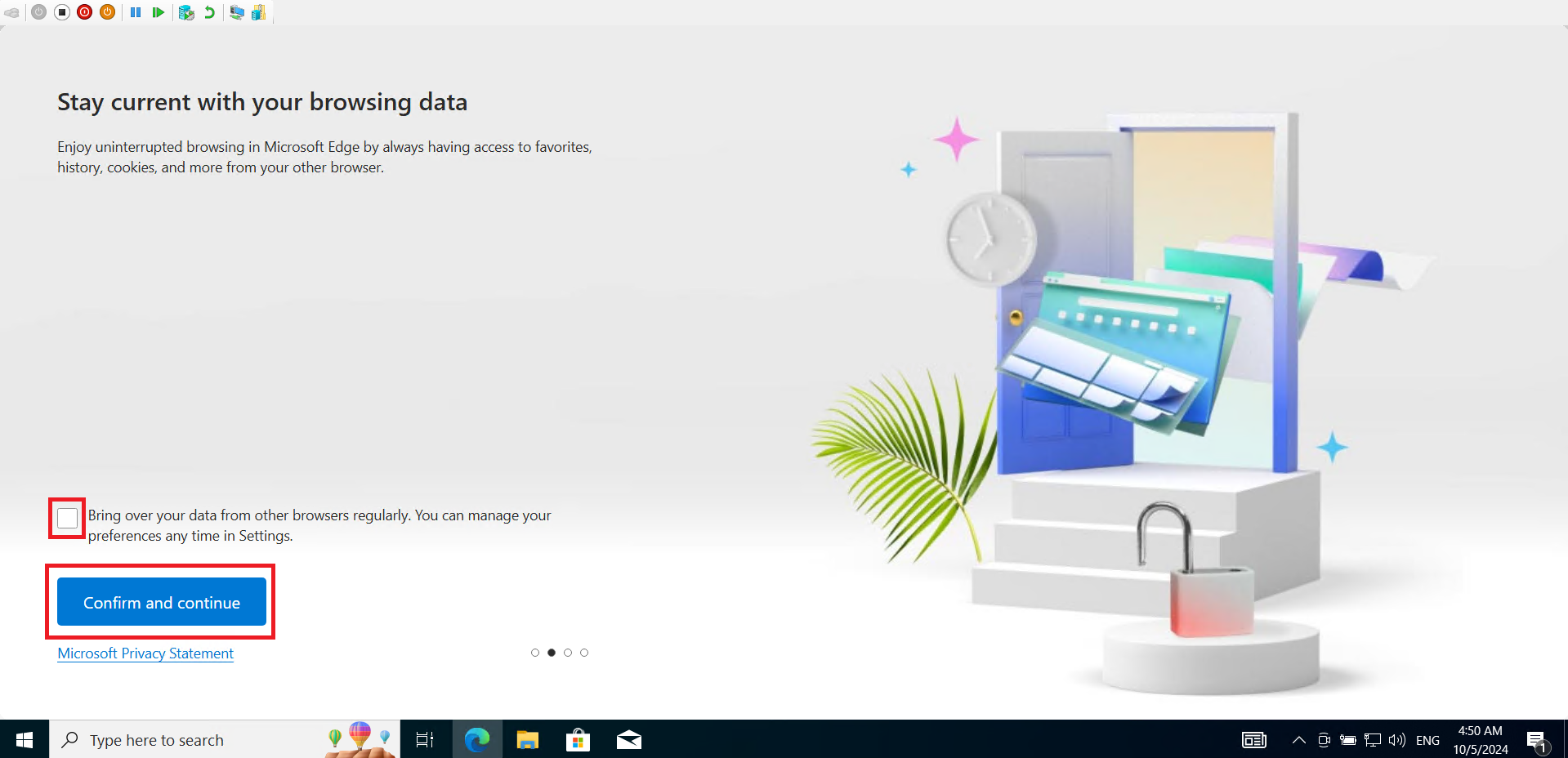Click the red Shut Down power icon
Screen dimensions: 1568x758
[85, 12]
